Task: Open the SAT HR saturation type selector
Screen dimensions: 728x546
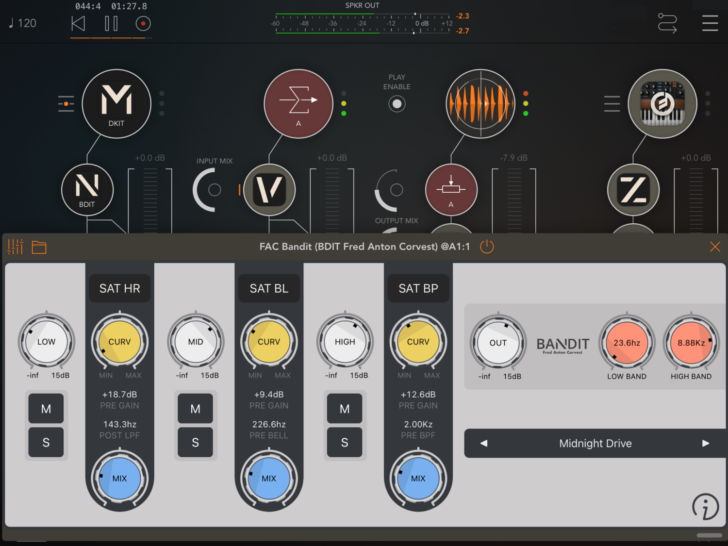Action: (x=120, y=288)
